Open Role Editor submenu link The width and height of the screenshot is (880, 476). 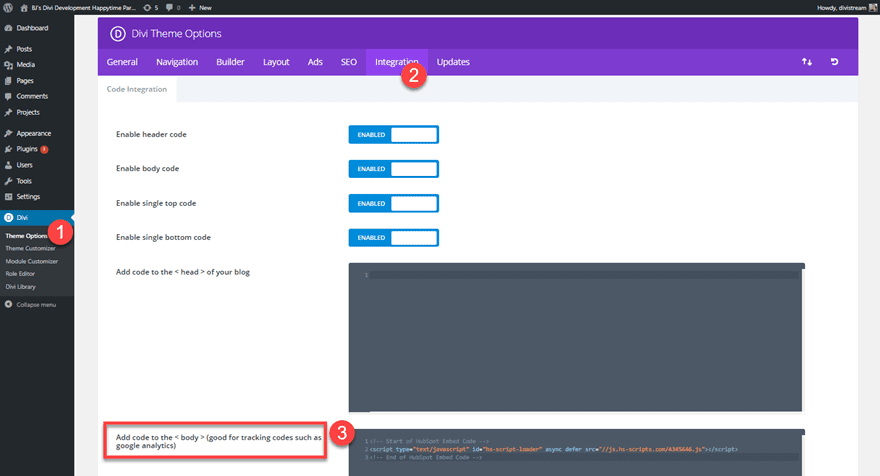point(20,274)
